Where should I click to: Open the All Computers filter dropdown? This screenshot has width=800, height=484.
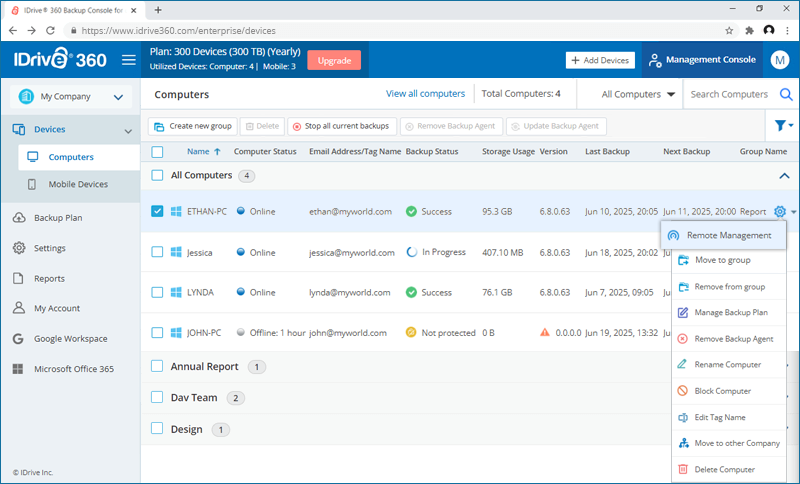[x=638, y=94]
